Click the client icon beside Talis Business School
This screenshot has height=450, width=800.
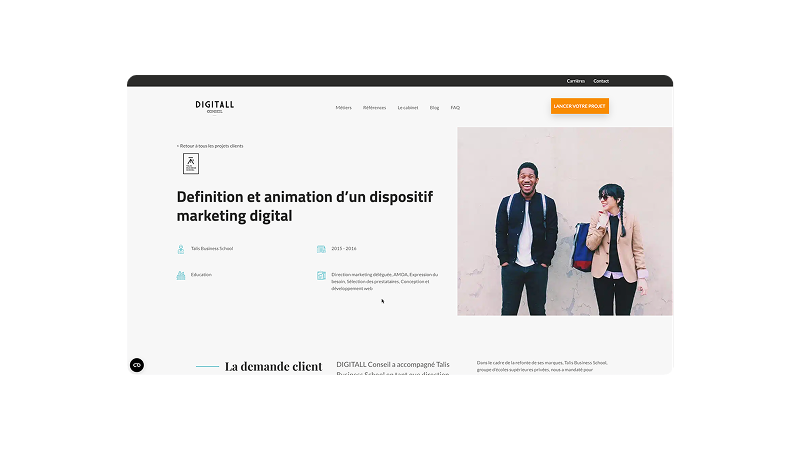181,249
